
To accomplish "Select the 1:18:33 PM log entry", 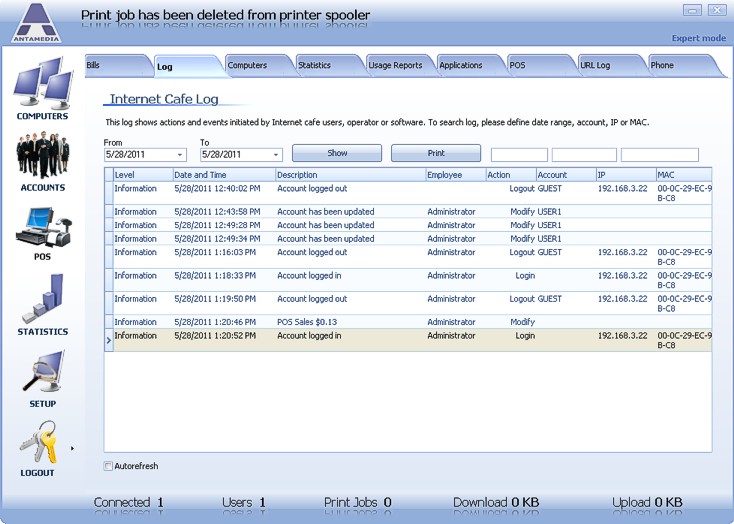I will tap(408, 280).
